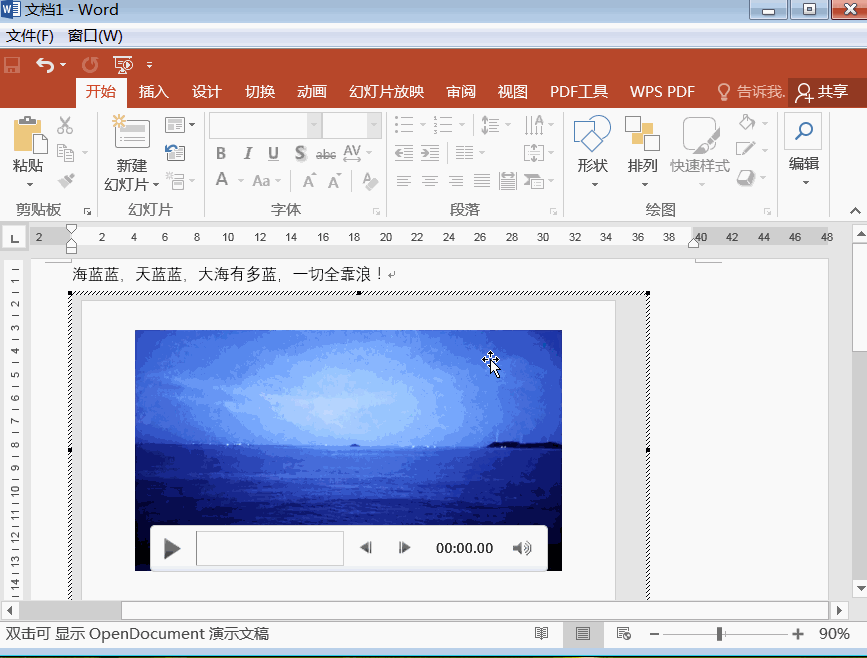Screen dimensions: 867x658
Task: Click the Web Layout view icon
Action: [623, 634]
